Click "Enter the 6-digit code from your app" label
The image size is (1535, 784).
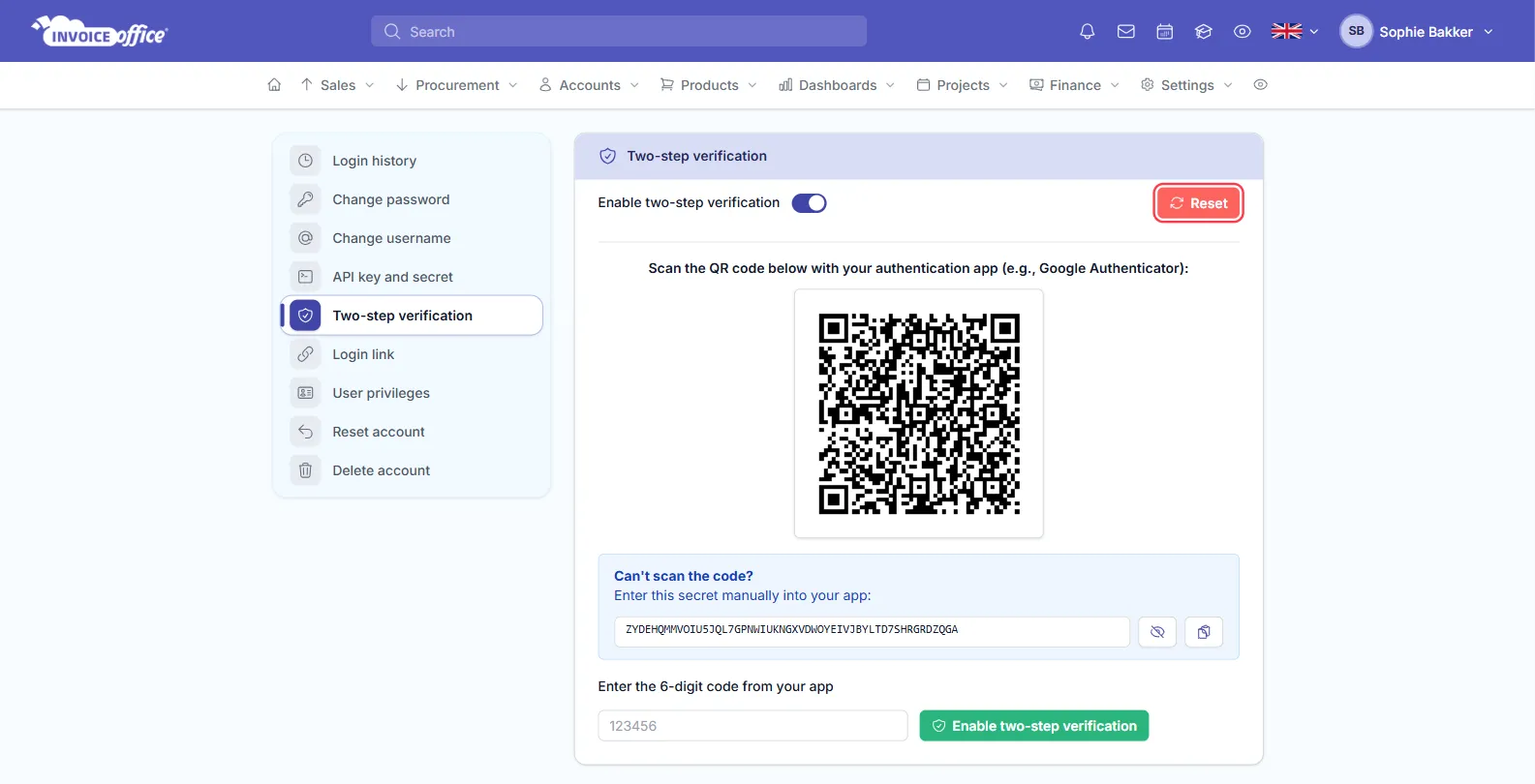tap(716, 686)
